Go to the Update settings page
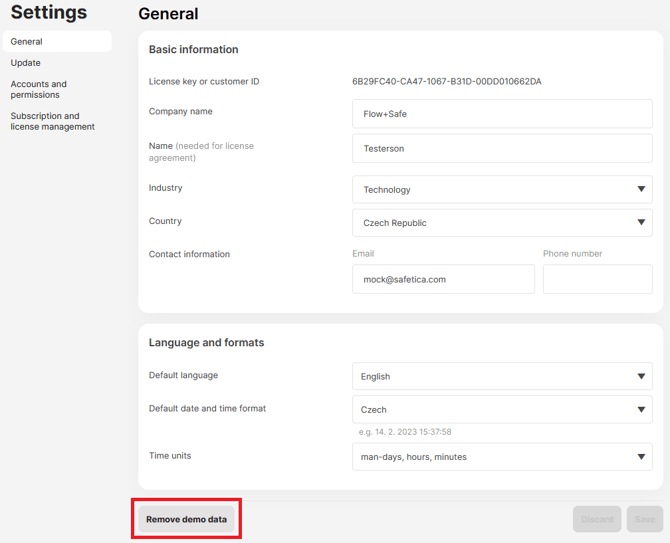Image resolution: width=670 pixels, height=543 pixels. point(26,63)
